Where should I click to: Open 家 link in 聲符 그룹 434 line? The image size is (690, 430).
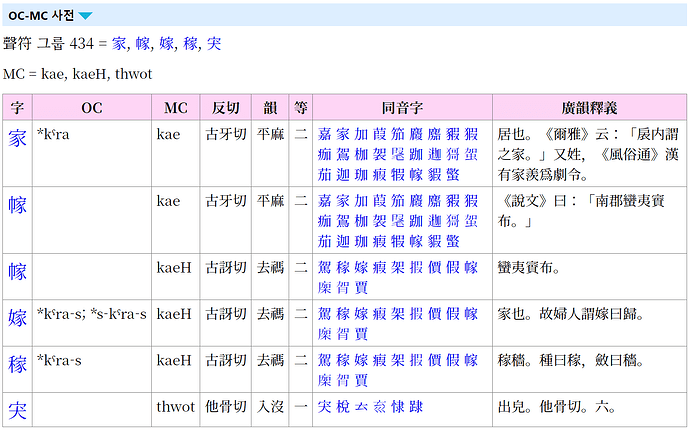(119, 44)
